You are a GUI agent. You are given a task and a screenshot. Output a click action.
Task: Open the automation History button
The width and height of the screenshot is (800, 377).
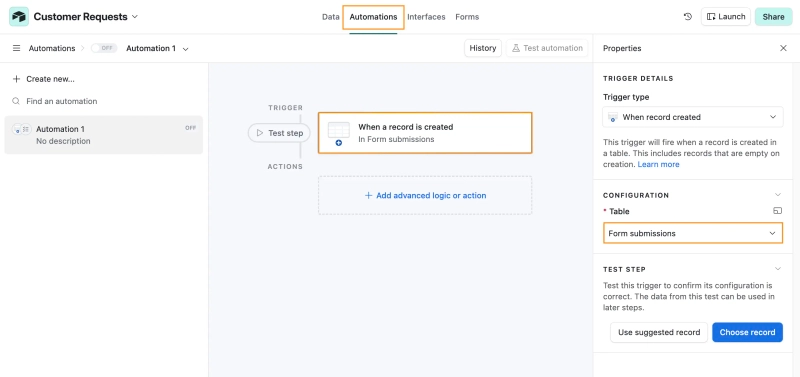point(483,48)
